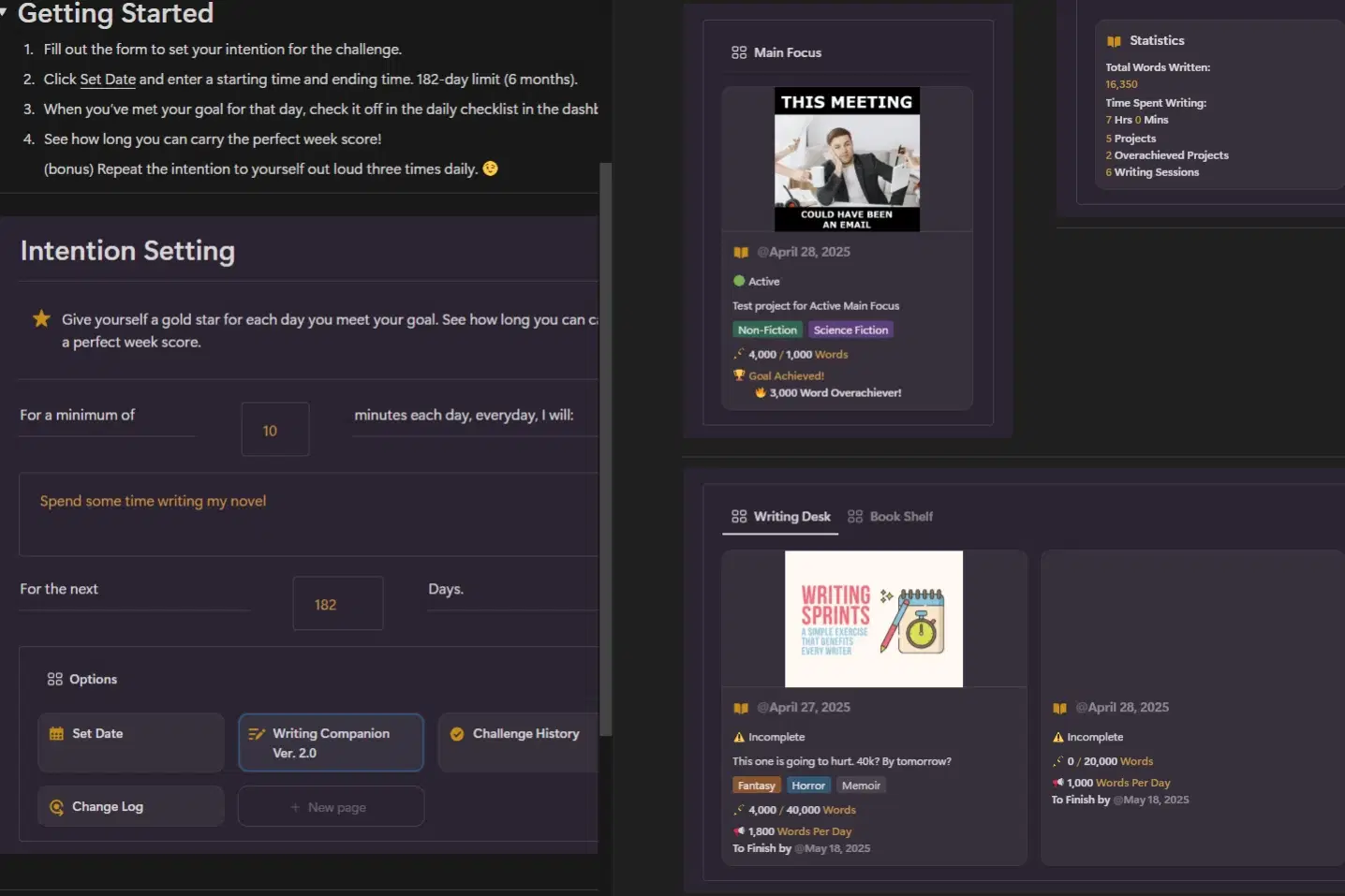The image size is (1345, 896).
Task: Click the vertical scrollbar of left panel
Action: point(605,449)
